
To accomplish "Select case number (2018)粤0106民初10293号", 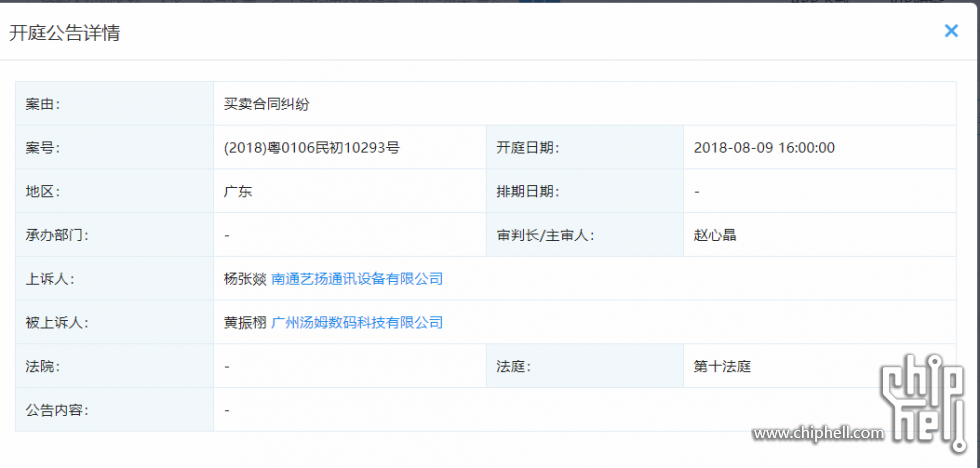I will click(311, 147).
